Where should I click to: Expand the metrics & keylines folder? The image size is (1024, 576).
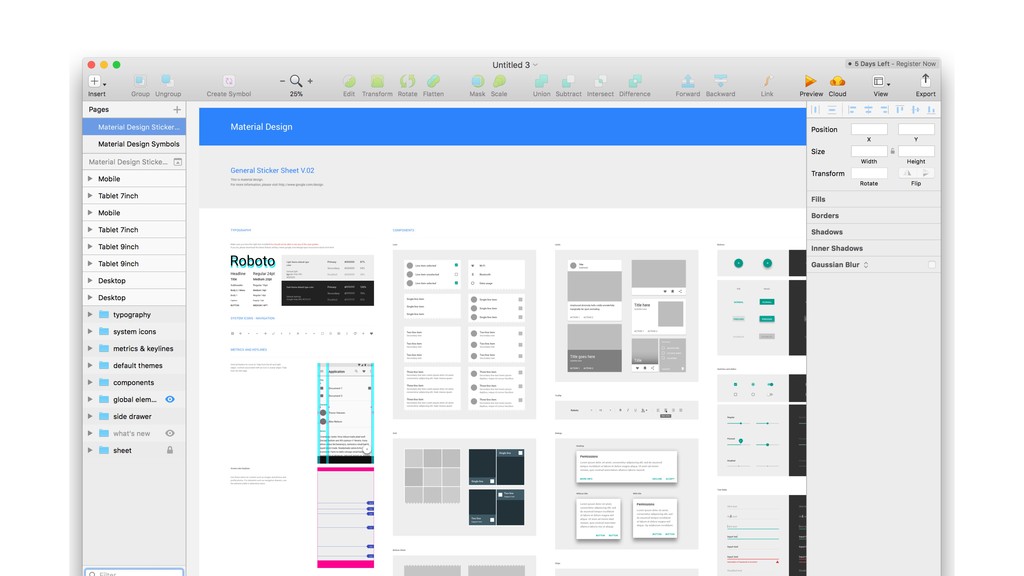[90, 348]
